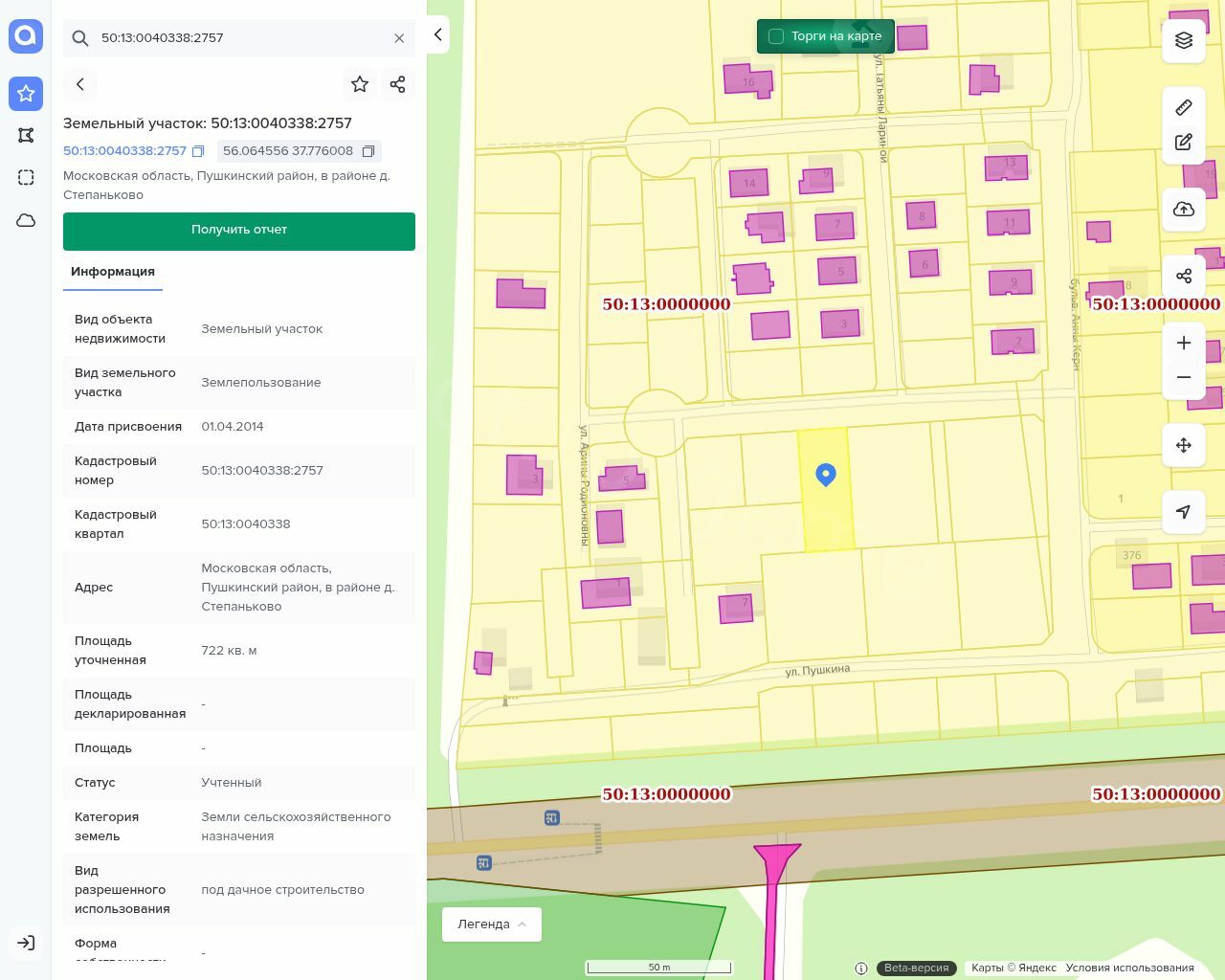This screenshot has height=980, width=1225.
Task: Go back using panel back arrow
Action: 80,84
